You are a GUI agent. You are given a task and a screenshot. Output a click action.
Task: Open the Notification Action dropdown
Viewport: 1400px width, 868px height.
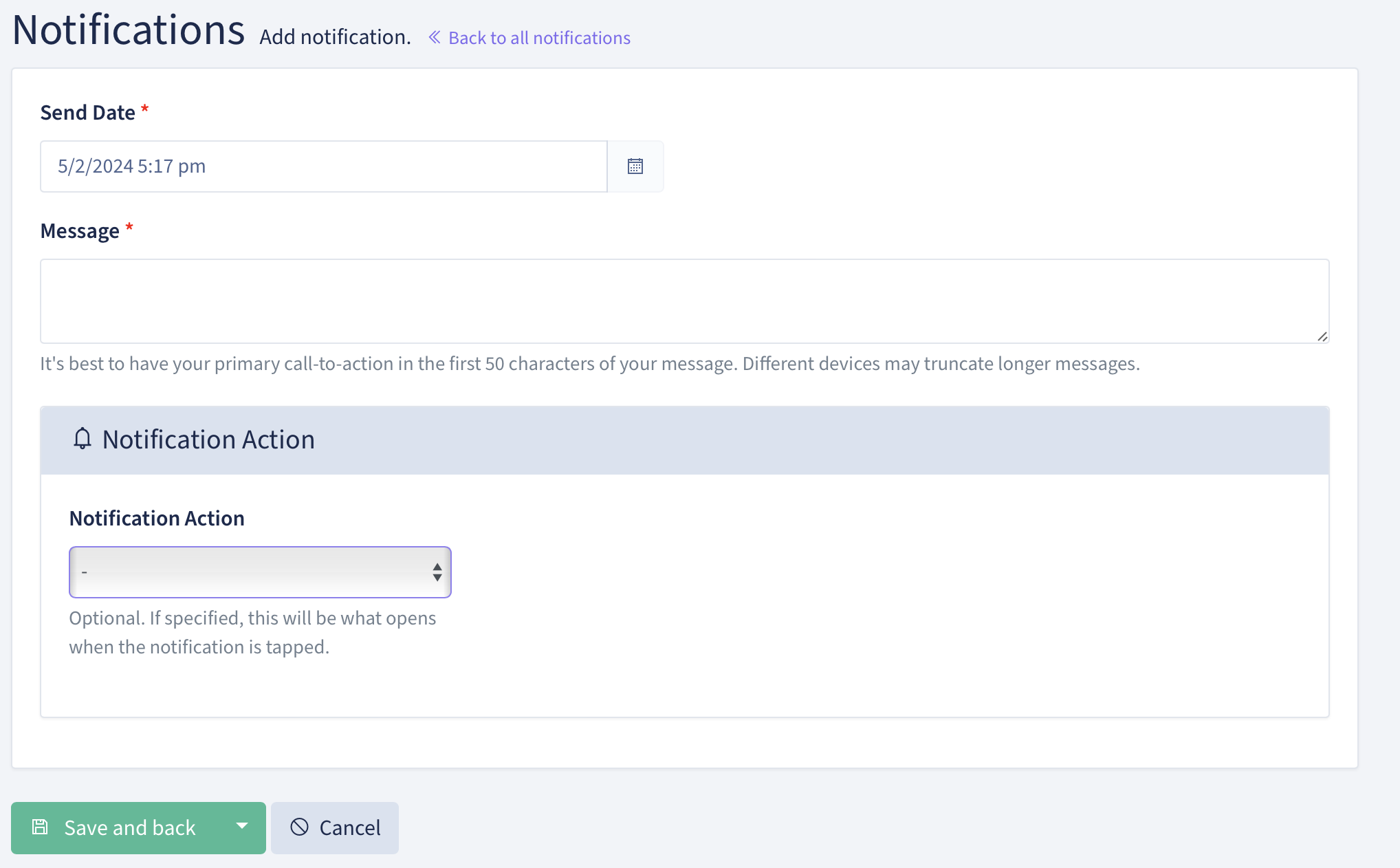260,572
